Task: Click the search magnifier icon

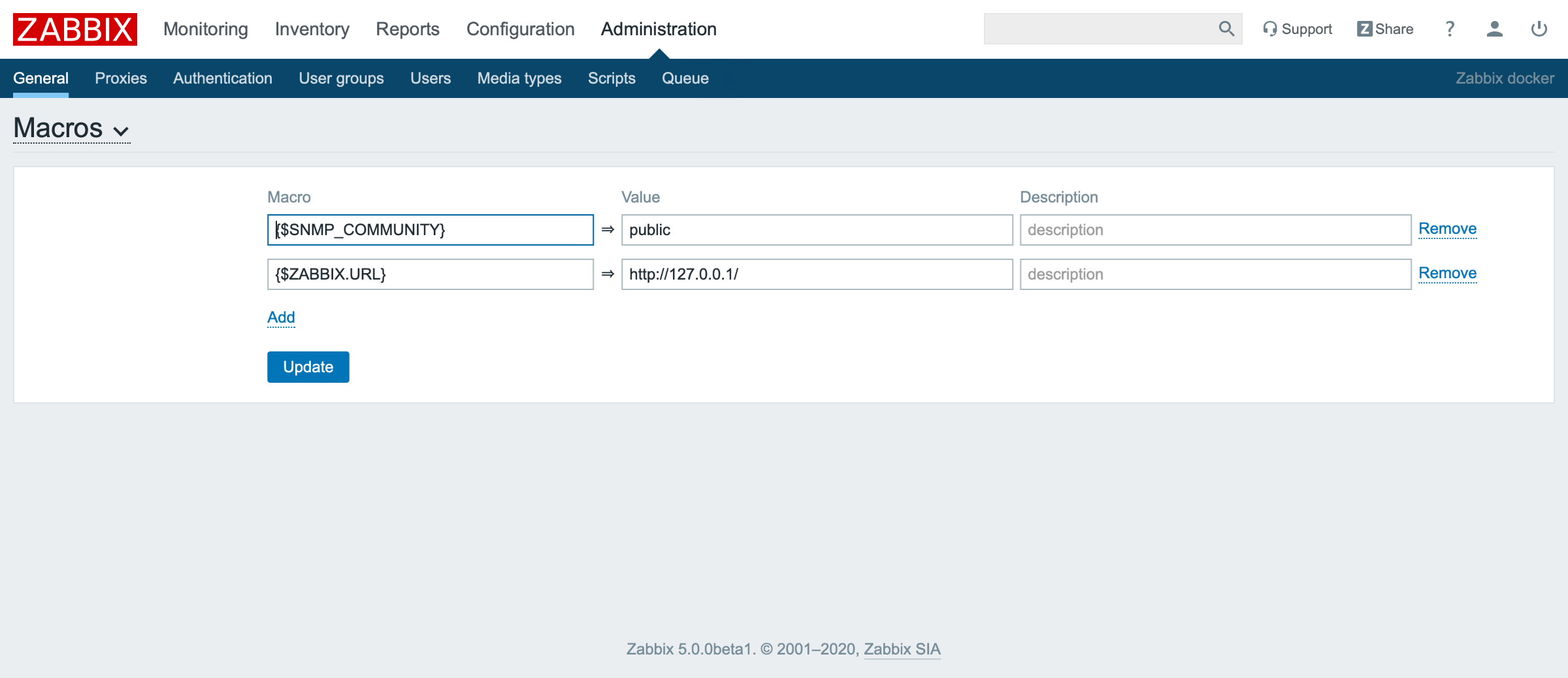Action: (1226, 29)
